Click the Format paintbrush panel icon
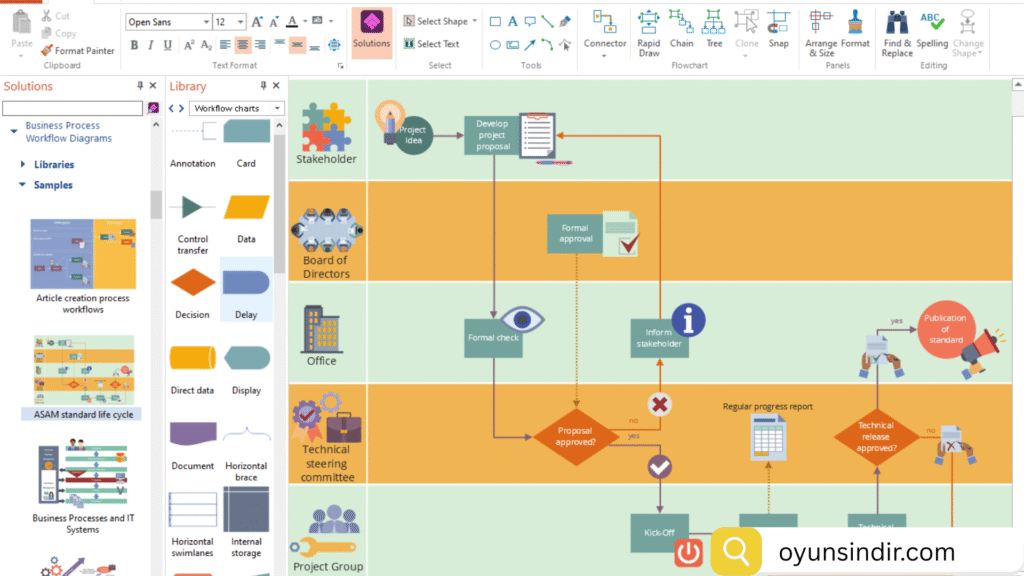This screenshot has width=1024, height=576. click(x=855, y=31)
